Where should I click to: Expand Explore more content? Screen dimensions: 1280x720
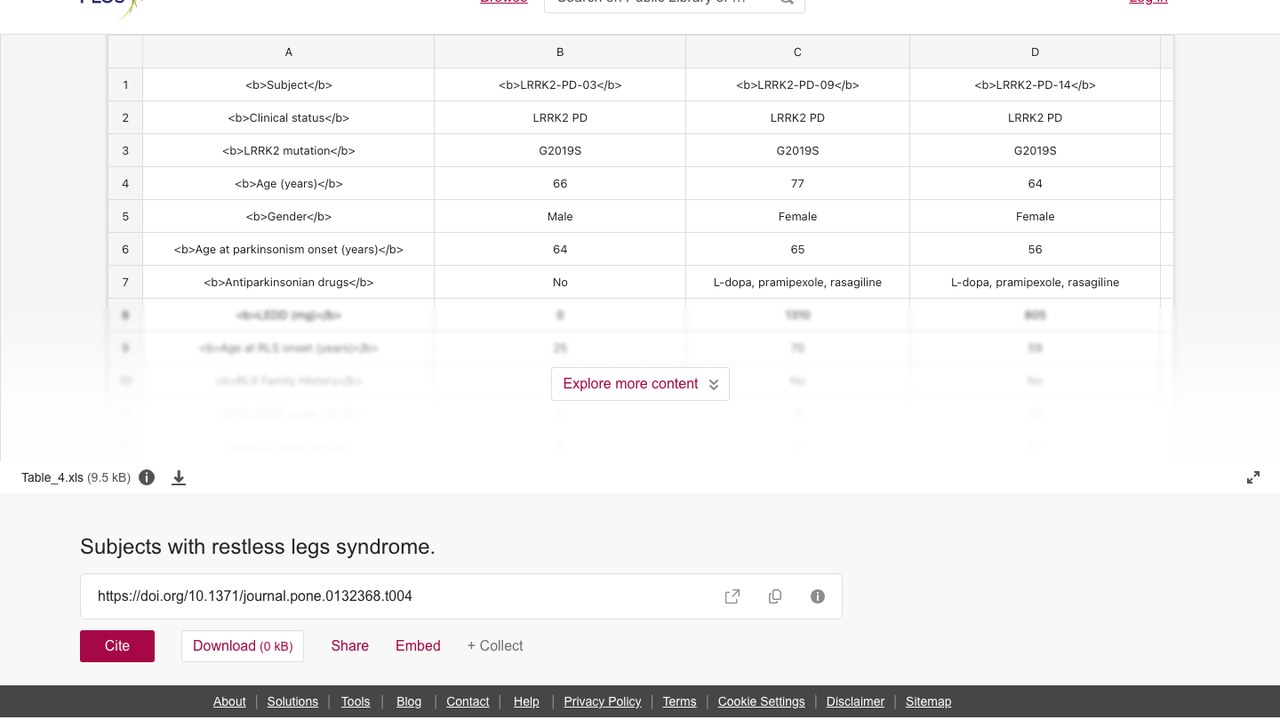(640, 384)
